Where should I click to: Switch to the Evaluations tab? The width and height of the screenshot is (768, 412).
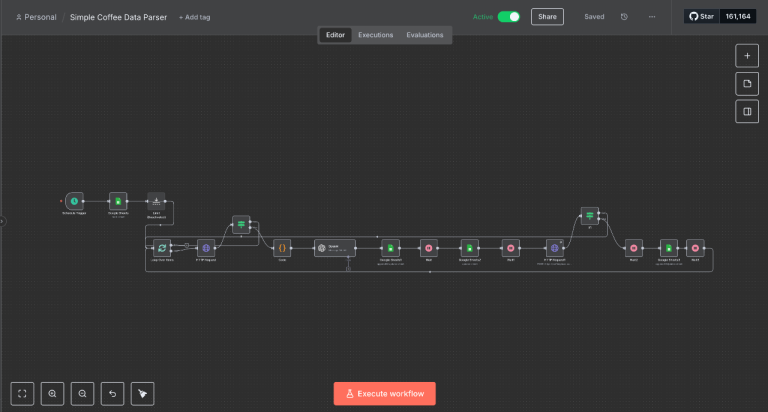[x=424, y=35]
